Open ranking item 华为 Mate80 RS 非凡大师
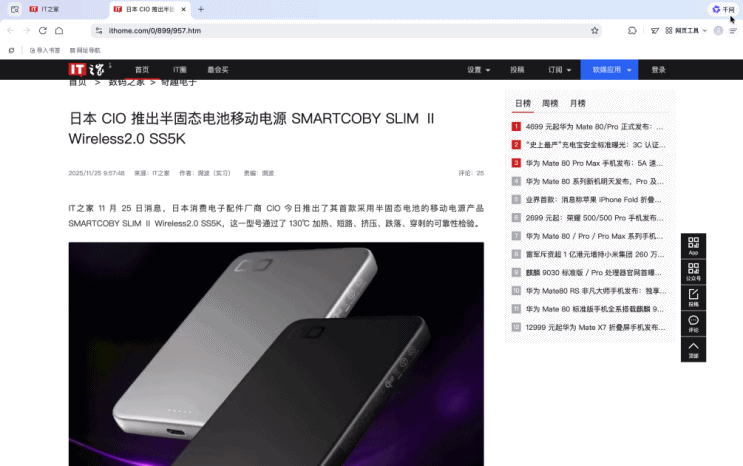743x466 pixels. click(596, 291)
